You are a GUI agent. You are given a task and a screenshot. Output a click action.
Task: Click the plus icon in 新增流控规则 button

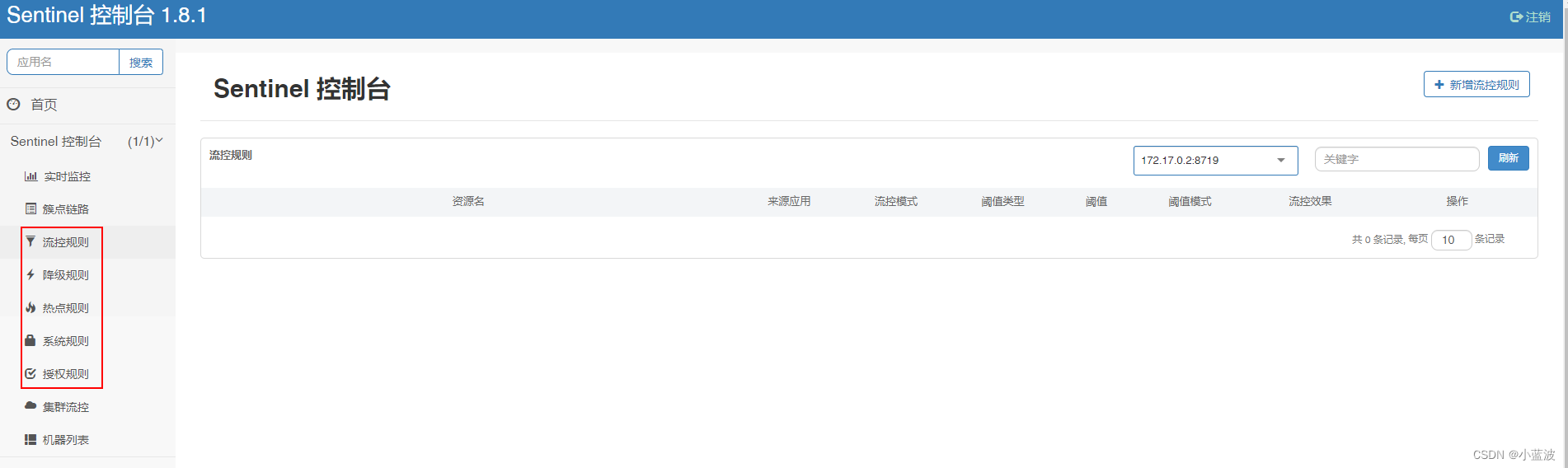[1439, 85]
